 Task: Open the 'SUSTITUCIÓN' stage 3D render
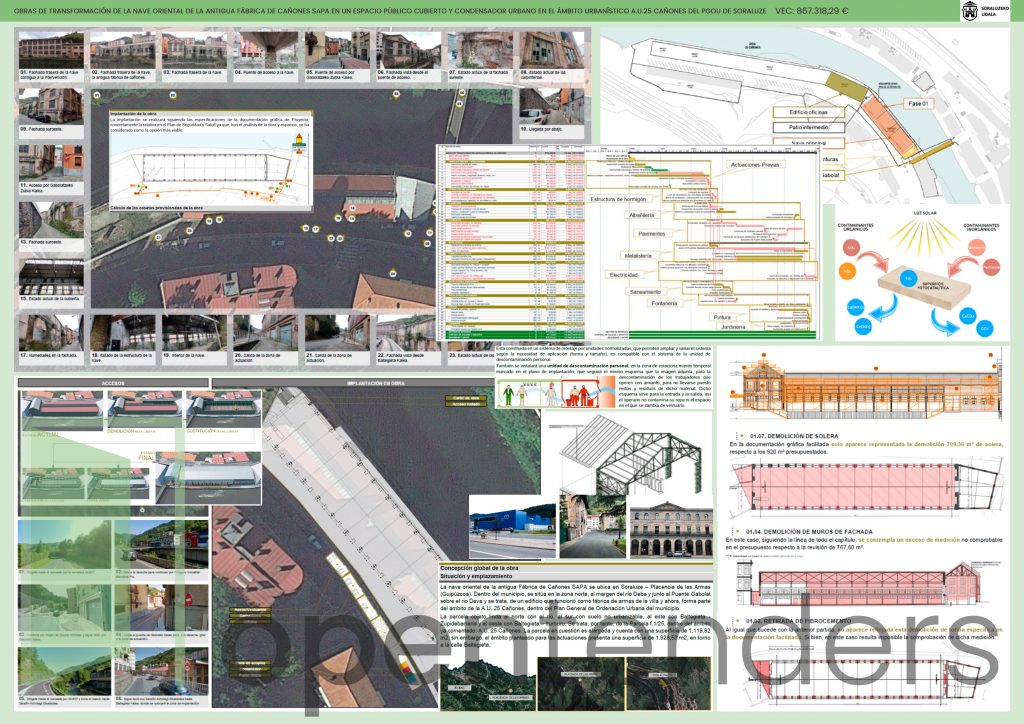click(x=223, y=411)
